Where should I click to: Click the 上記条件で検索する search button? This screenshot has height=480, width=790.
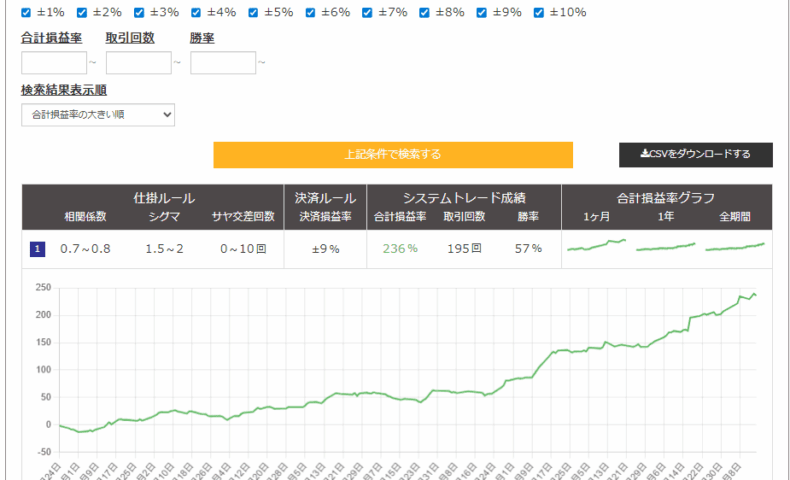pos(393,155)
